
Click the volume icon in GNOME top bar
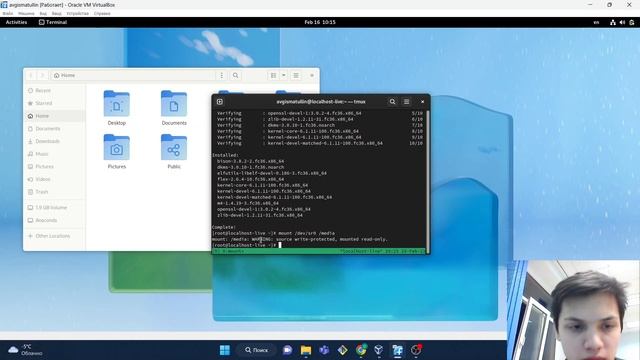click(x=622, y=22)
